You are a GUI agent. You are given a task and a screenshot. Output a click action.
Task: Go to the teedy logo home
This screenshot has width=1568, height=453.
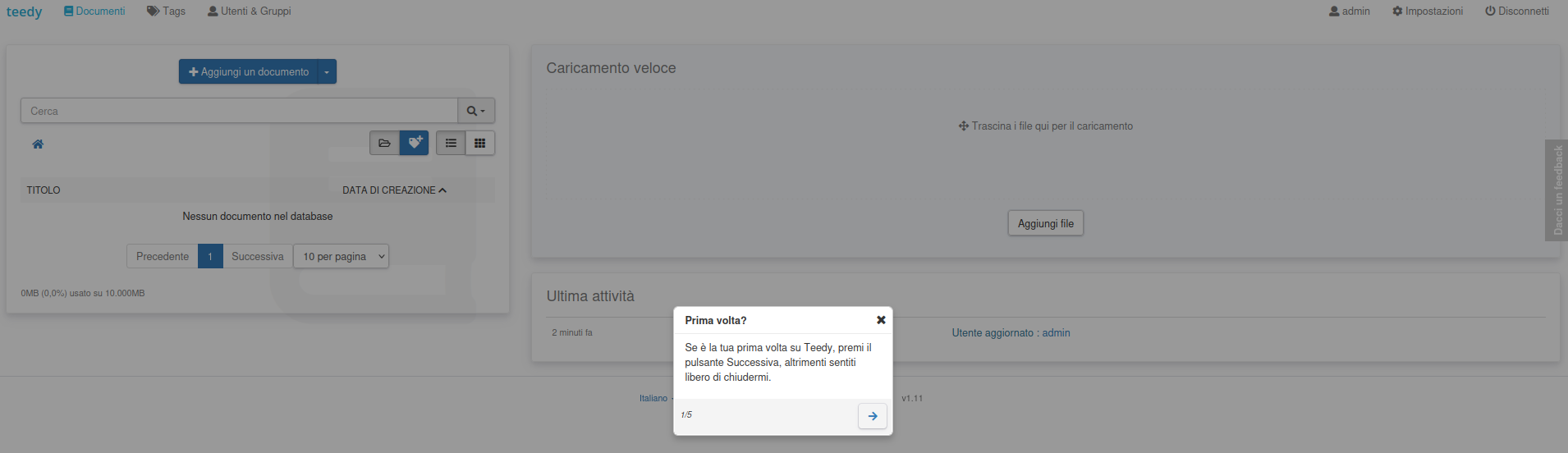pos(24,11)
